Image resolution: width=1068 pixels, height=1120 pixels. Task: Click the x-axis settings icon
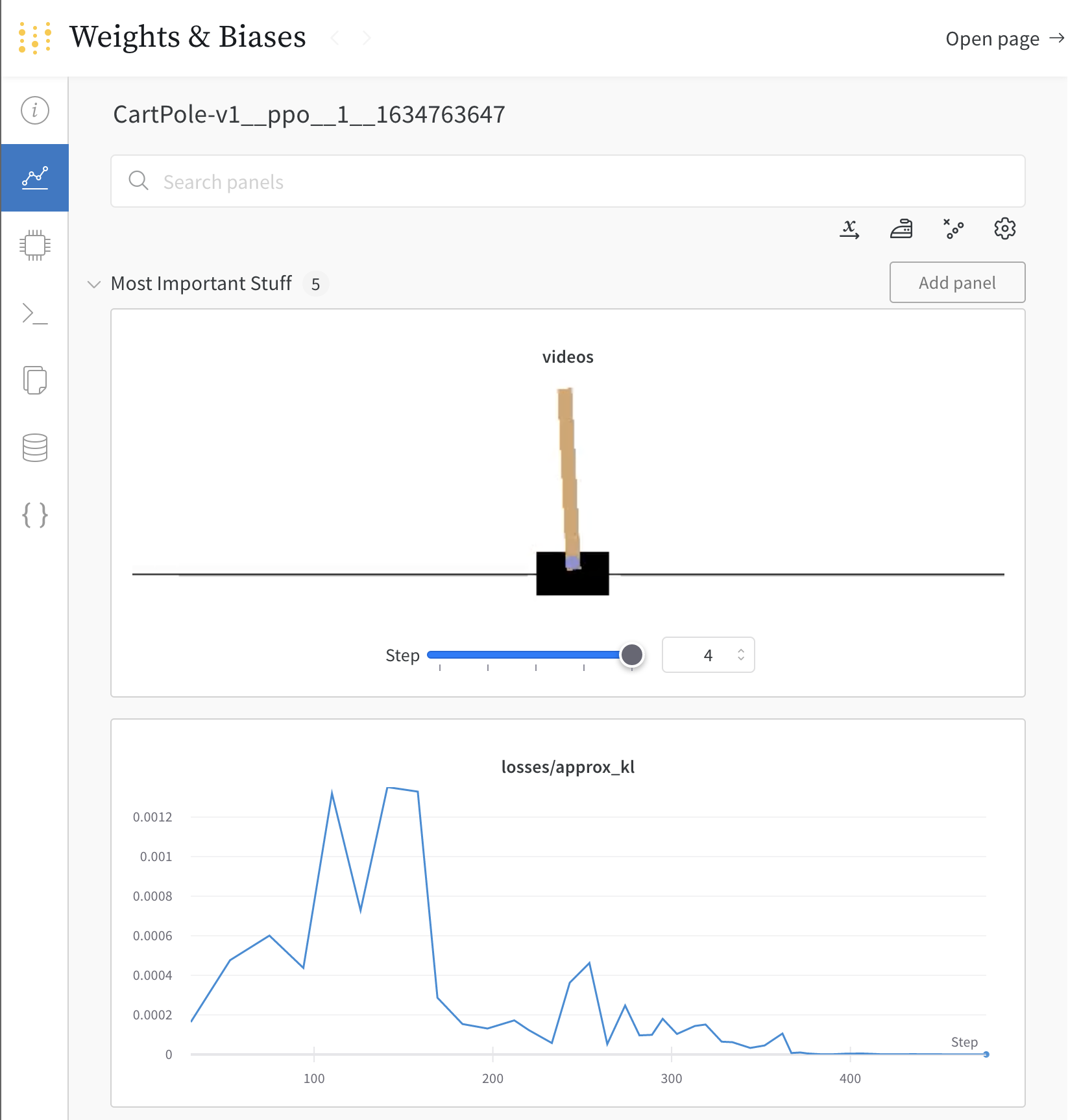(x=849, y=228)
